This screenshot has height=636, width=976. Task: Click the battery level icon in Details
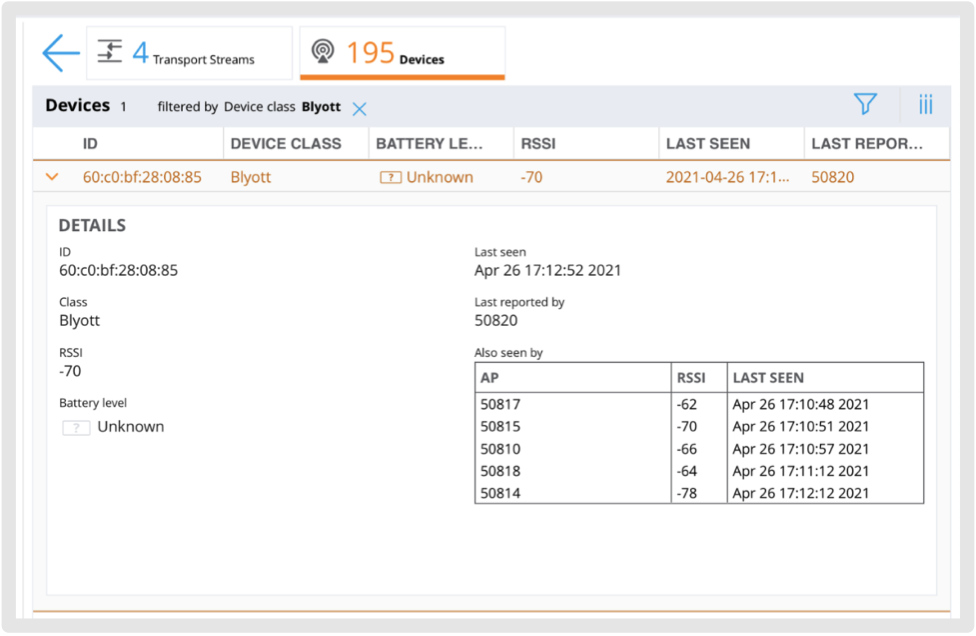76,427
